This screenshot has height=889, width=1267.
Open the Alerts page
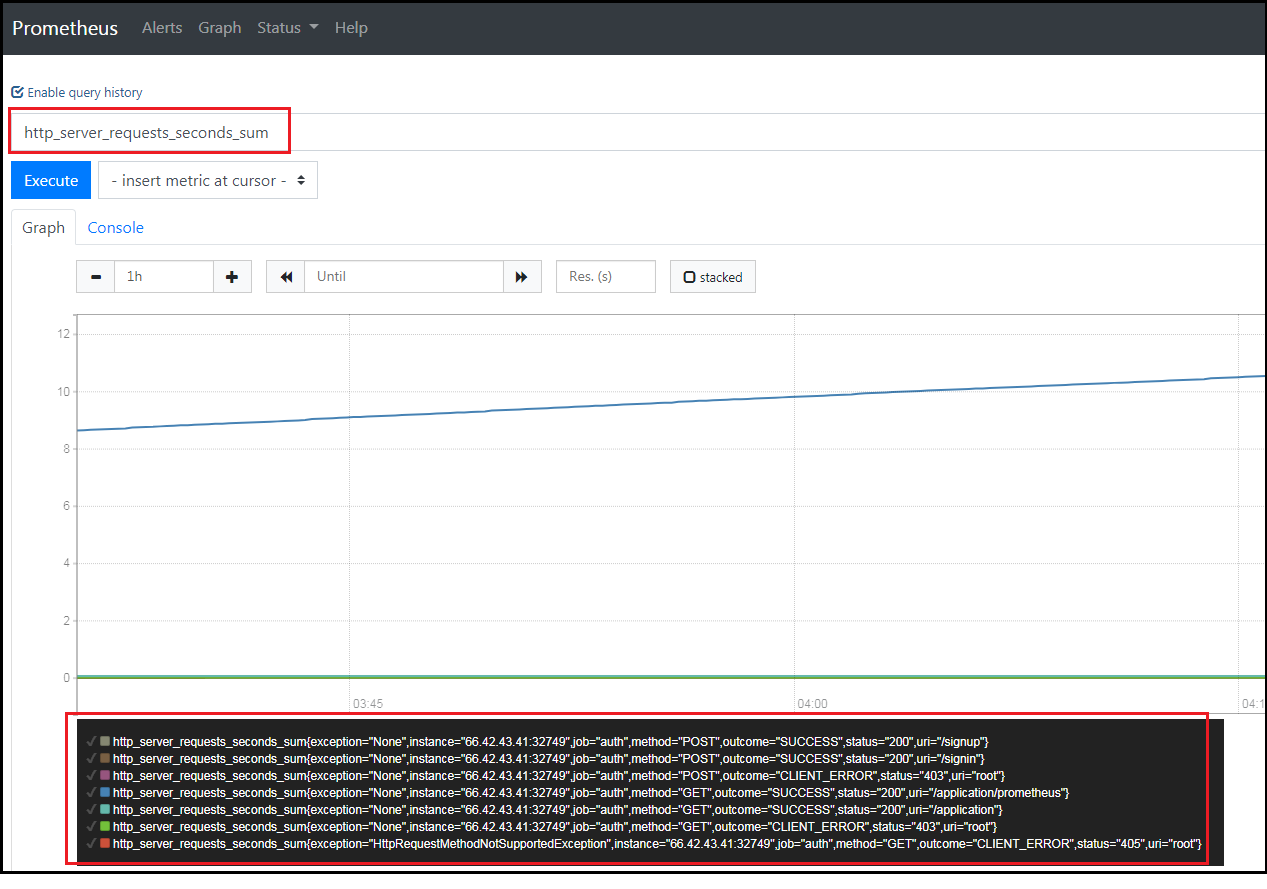point(162,28)
